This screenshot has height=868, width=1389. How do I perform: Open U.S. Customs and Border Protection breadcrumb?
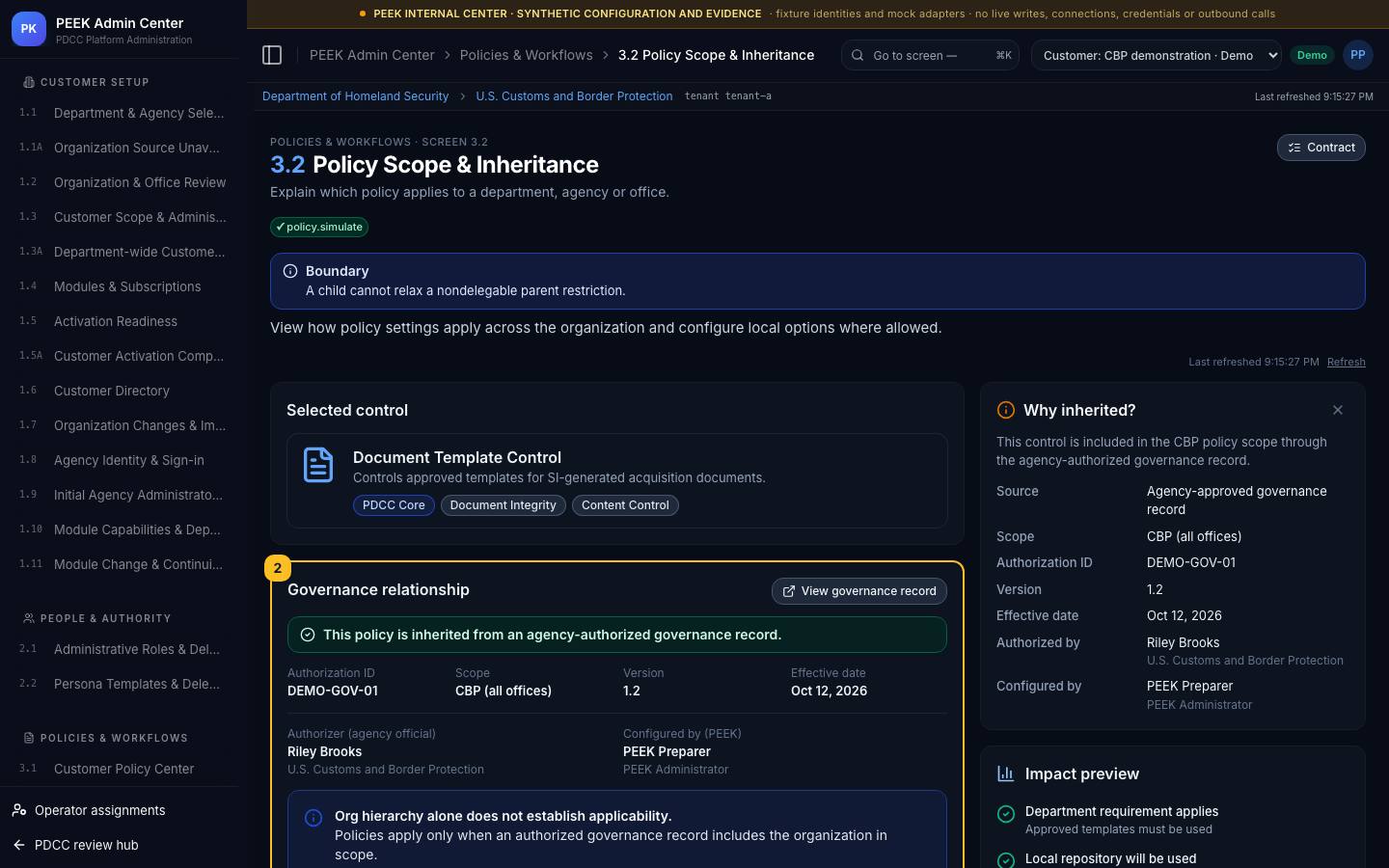pyautogui.click(x=574, y=96)
